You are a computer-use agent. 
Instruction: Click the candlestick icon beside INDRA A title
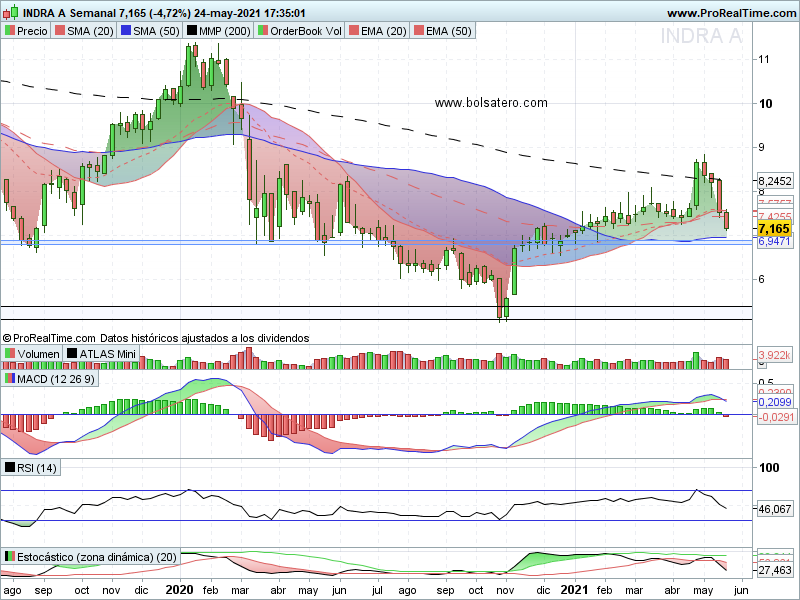click(10, 14)
